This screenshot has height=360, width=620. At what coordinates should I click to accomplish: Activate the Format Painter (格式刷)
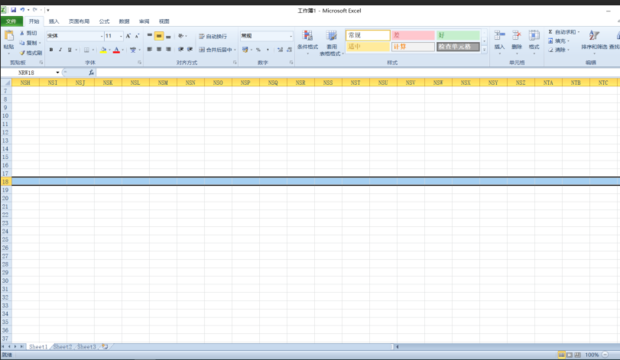[x=31, y=53]
